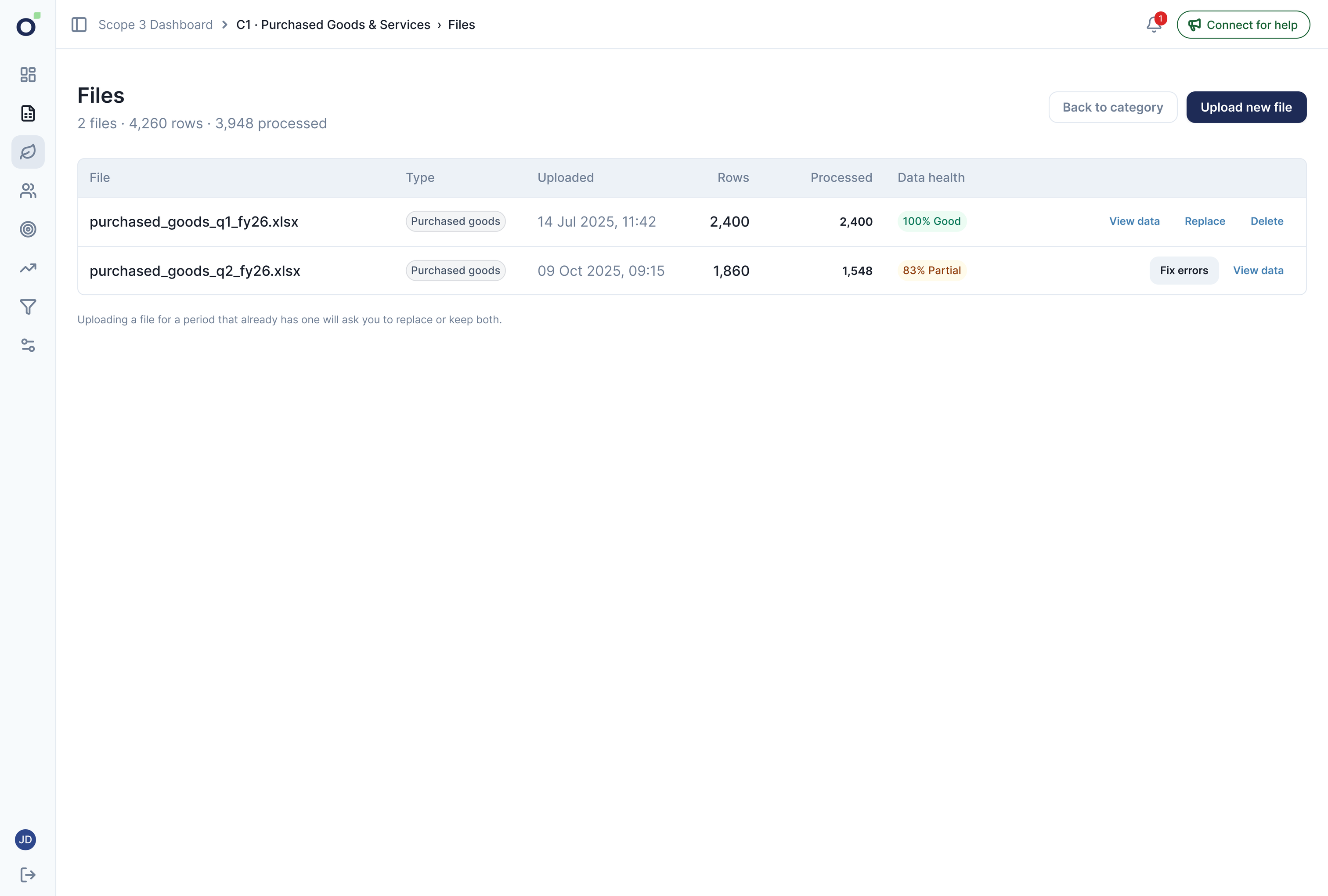Open the funnel filter sidebar icon

[28, 307]
